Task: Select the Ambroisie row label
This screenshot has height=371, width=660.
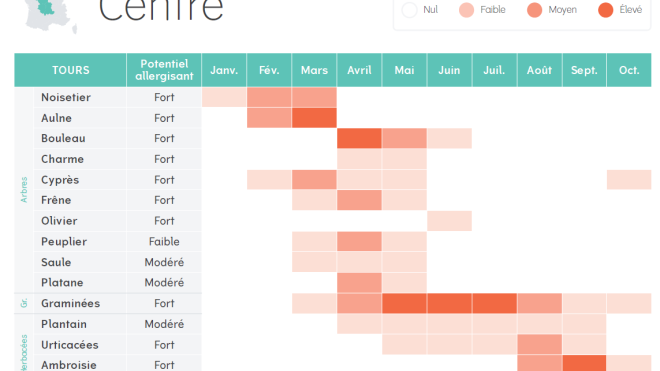Action: pos(69,365)
